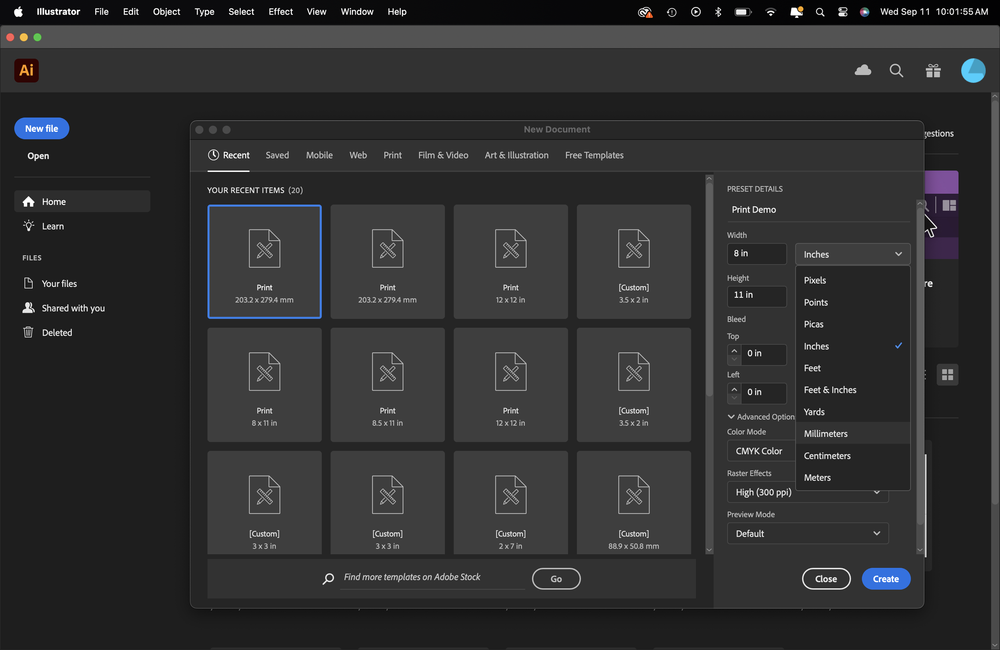Open the CMYK Color mode dropdown
This screenshot has width=1000, height=650.
coord(761,450)
